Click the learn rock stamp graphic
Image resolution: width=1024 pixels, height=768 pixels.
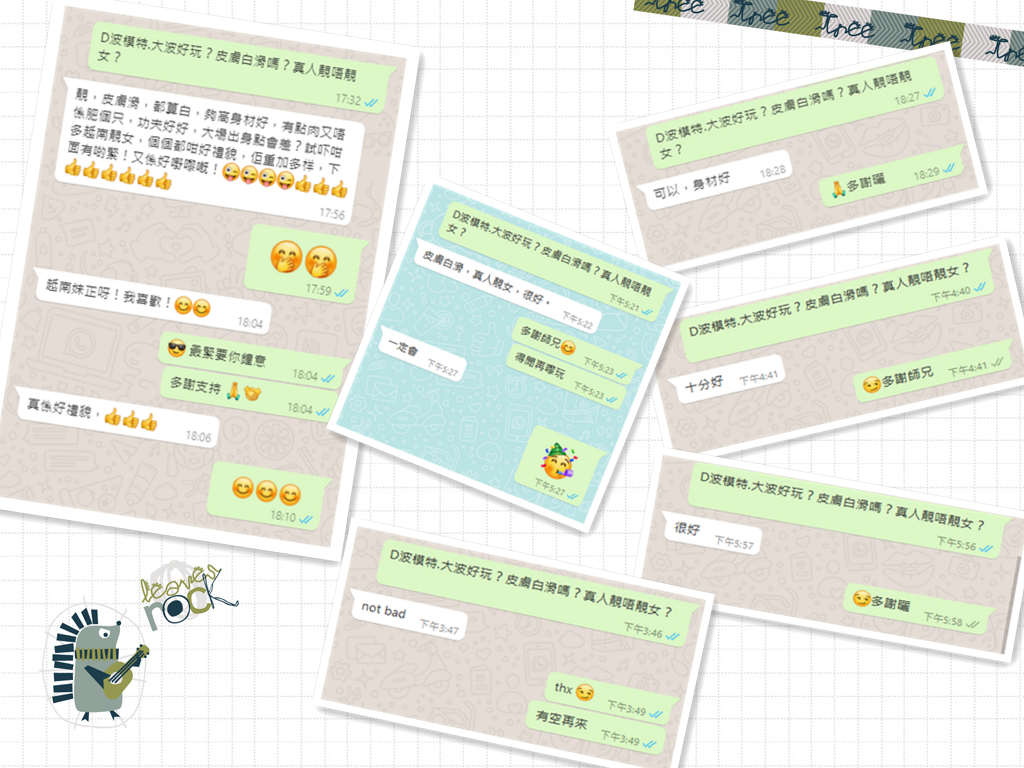(180, 590)
